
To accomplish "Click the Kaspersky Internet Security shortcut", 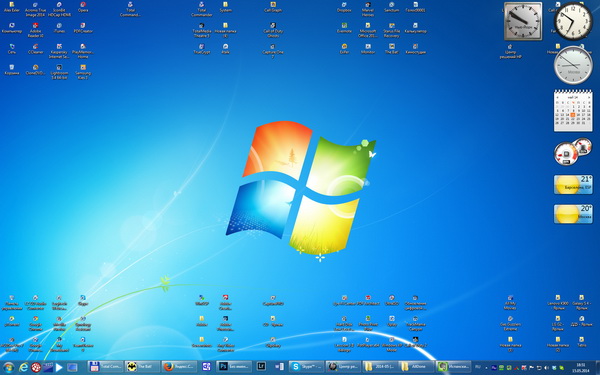I will 59,51.
